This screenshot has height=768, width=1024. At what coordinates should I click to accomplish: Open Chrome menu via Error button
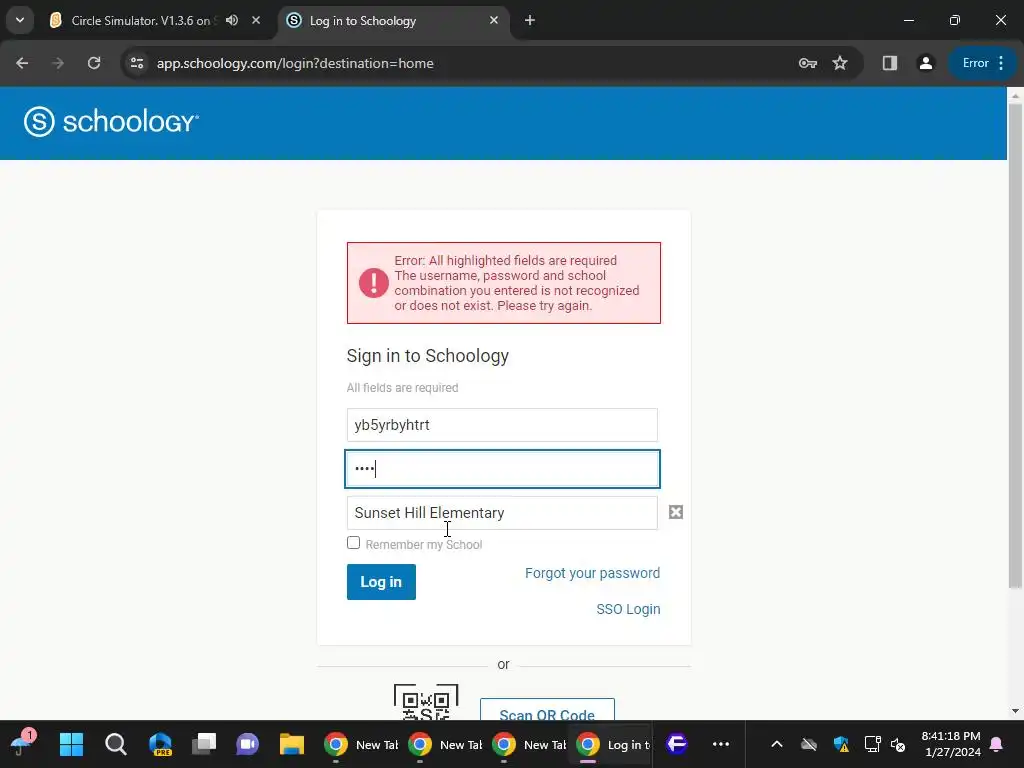tap(982, 63)
